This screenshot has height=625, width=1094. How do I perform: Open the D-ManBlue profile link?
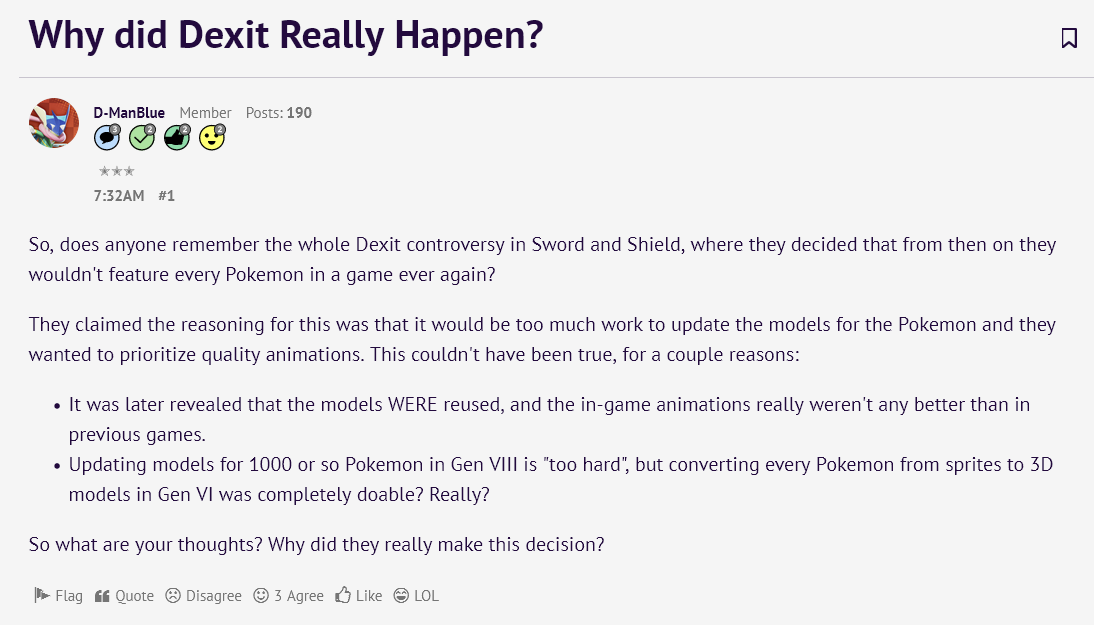coord(129,112)
